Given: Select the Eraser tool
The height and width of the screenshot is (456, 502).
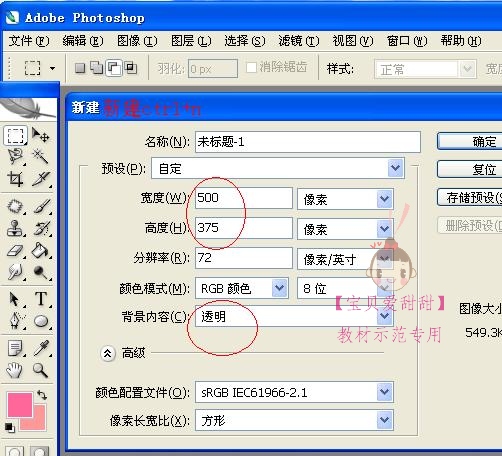Looking at the screenshot, I should (15, 251).
